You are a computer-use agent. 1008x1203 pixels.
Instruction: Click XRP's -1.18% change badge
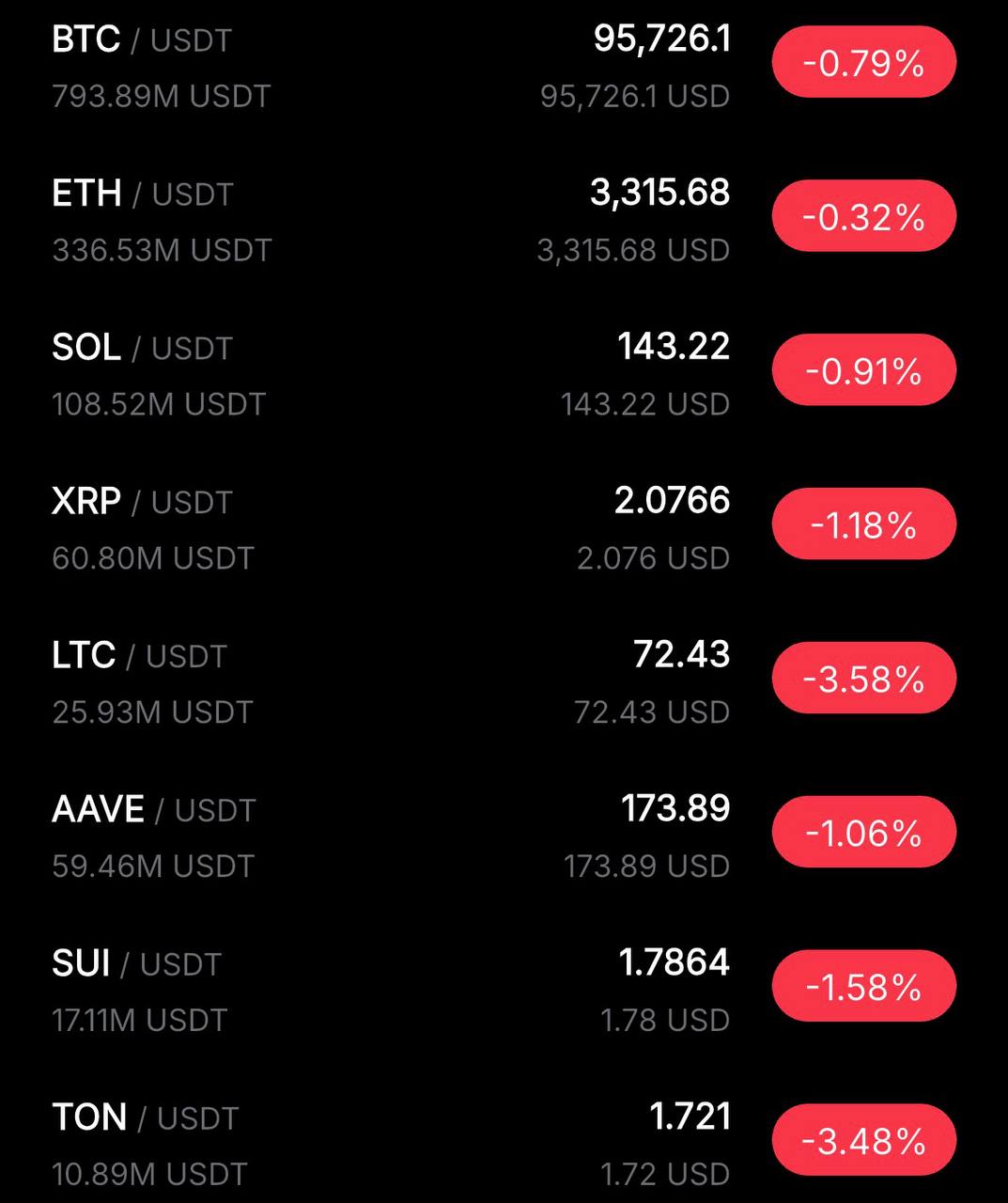pyautogui.click(x=863, y=524)
